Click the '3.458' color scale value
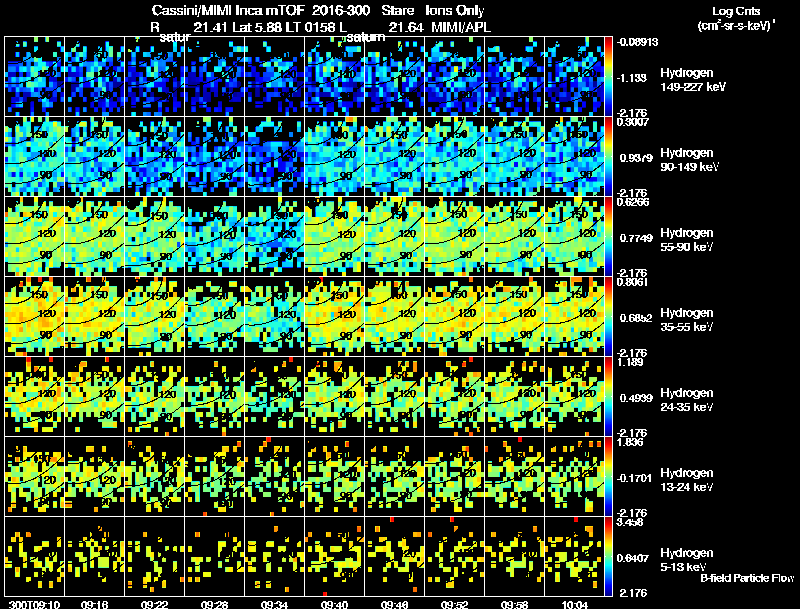Image resolution: width=800 pixels, height=609 pixels. coord(630,522)
